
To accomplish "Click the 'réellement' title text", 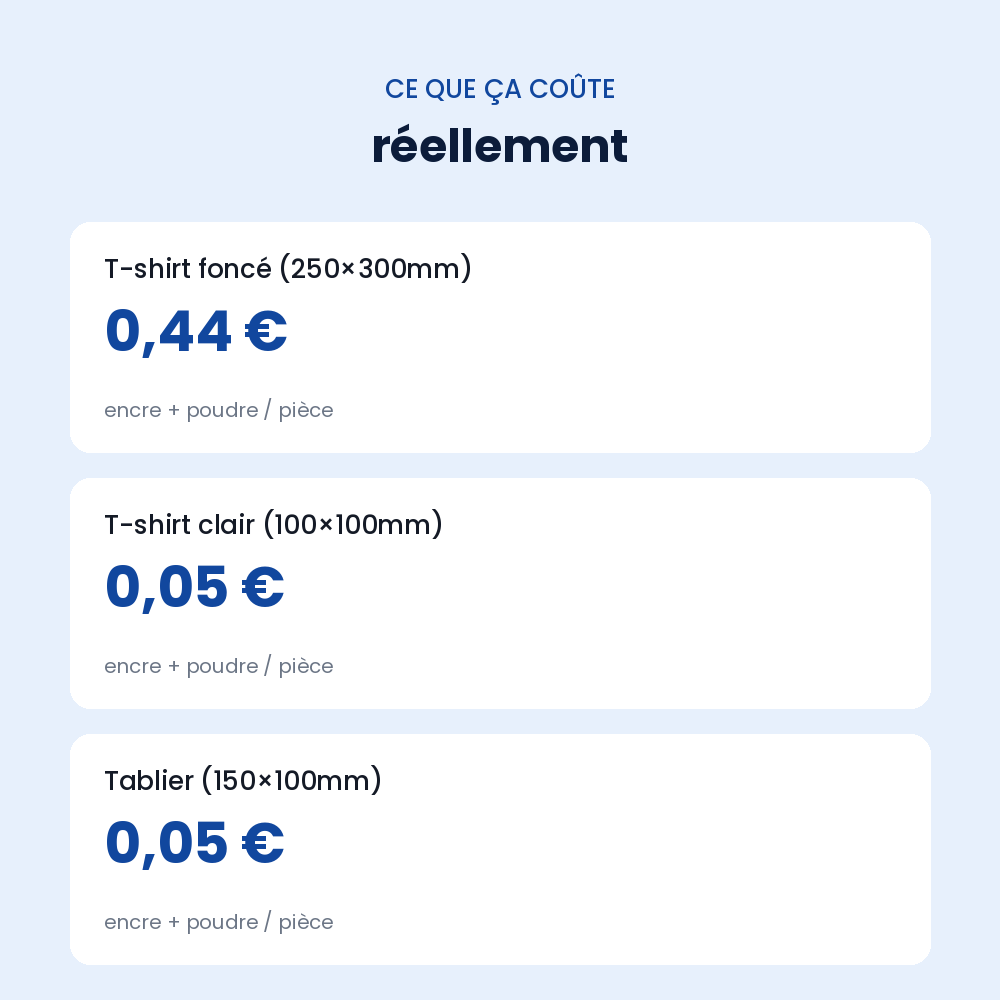I will click(x=500, y=146).
